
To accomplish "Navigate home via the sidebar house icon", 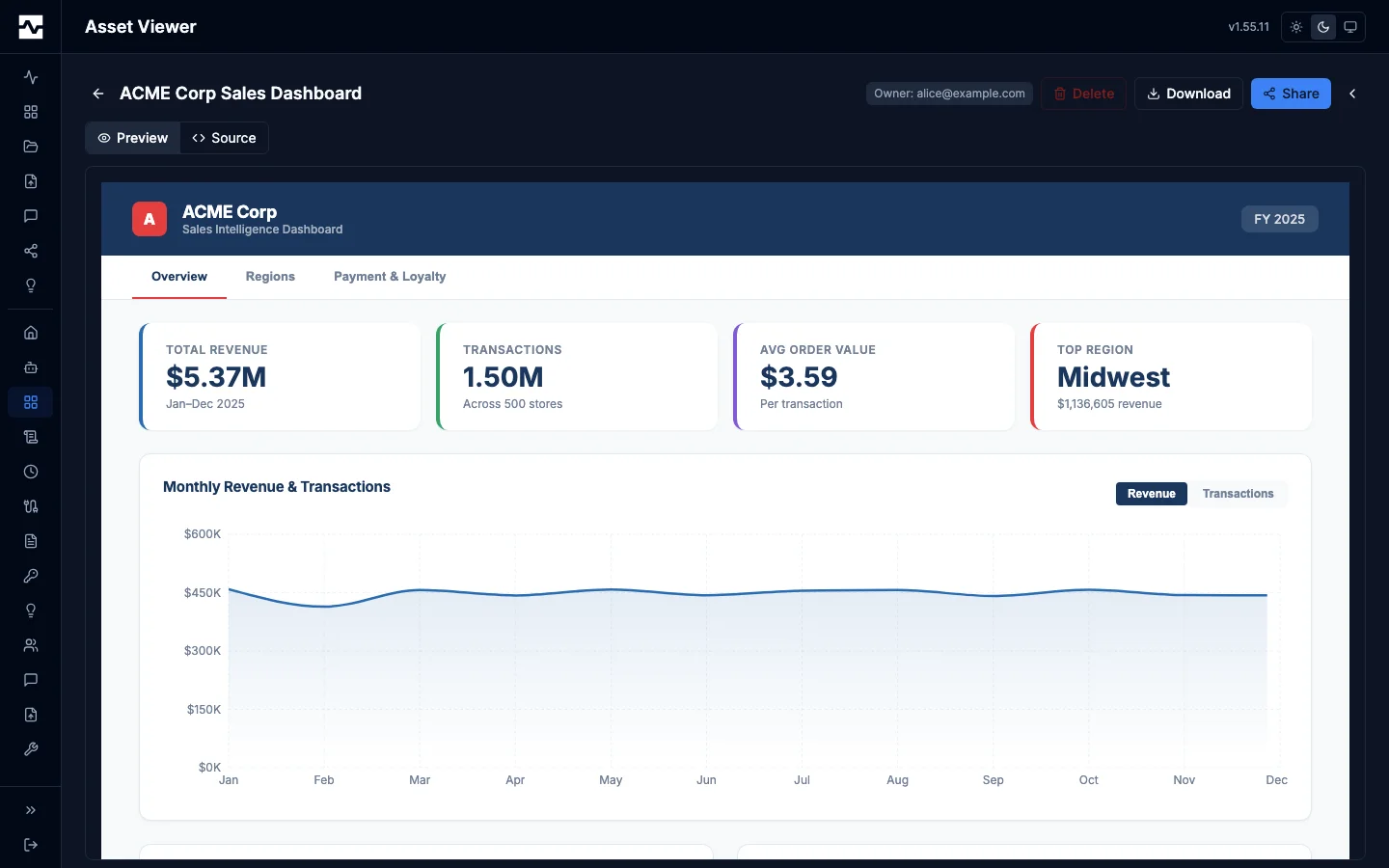I will (x=30, y=333).
